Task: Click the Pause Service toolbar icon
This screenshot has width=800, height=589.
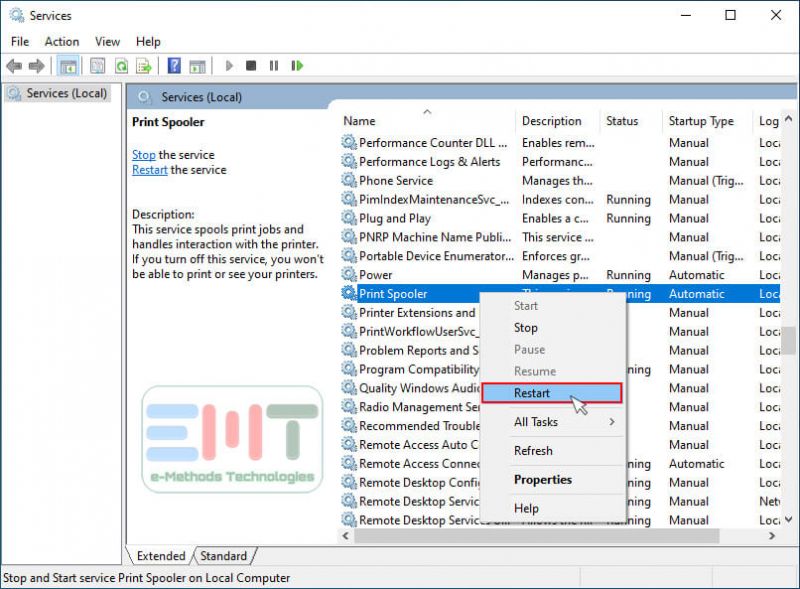Action: (x=274, y=66)
